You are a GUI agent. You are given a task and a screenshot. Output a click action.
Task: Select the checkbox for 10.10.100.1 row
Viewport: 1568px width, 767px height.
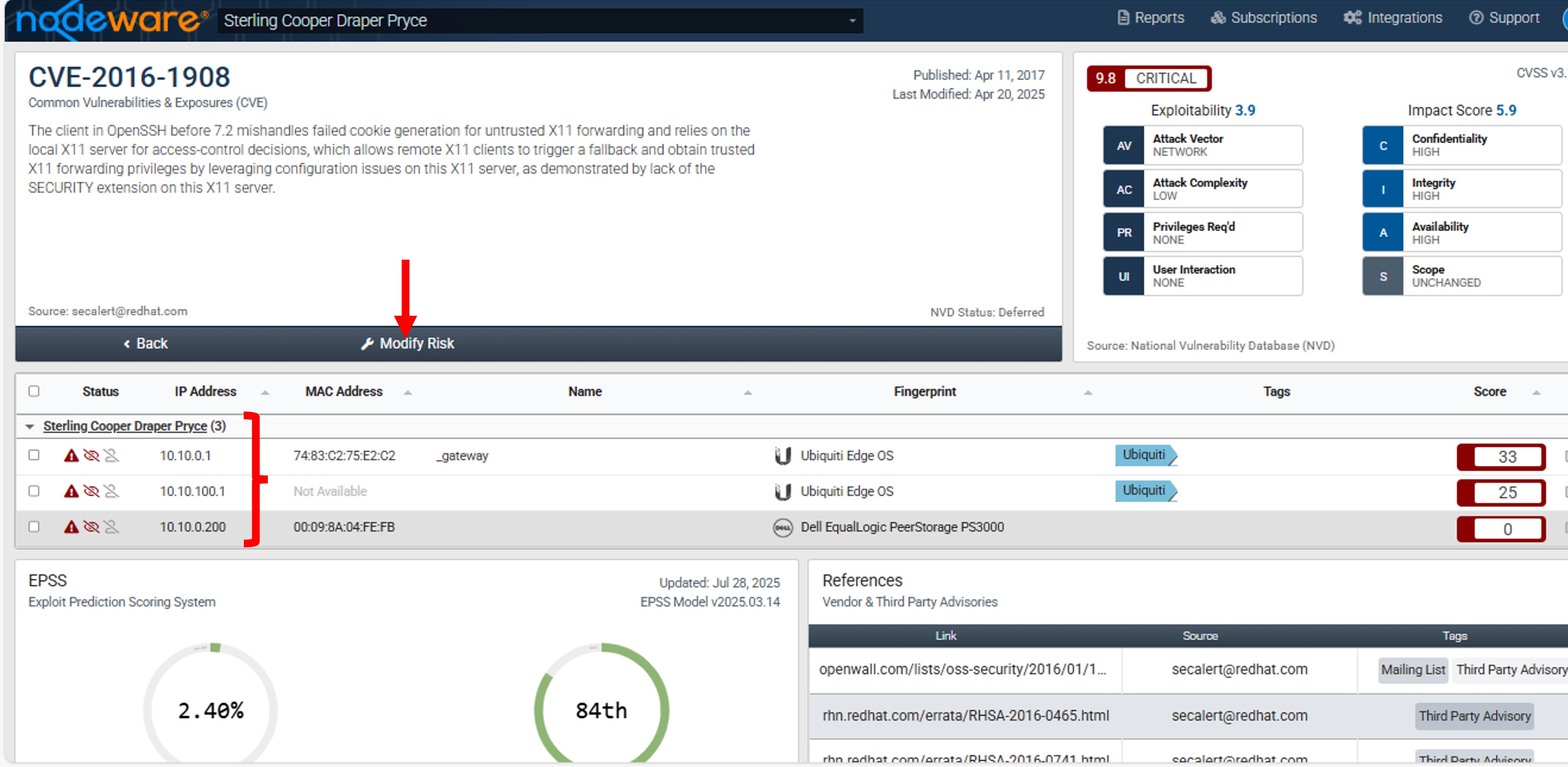pos(34,491)
